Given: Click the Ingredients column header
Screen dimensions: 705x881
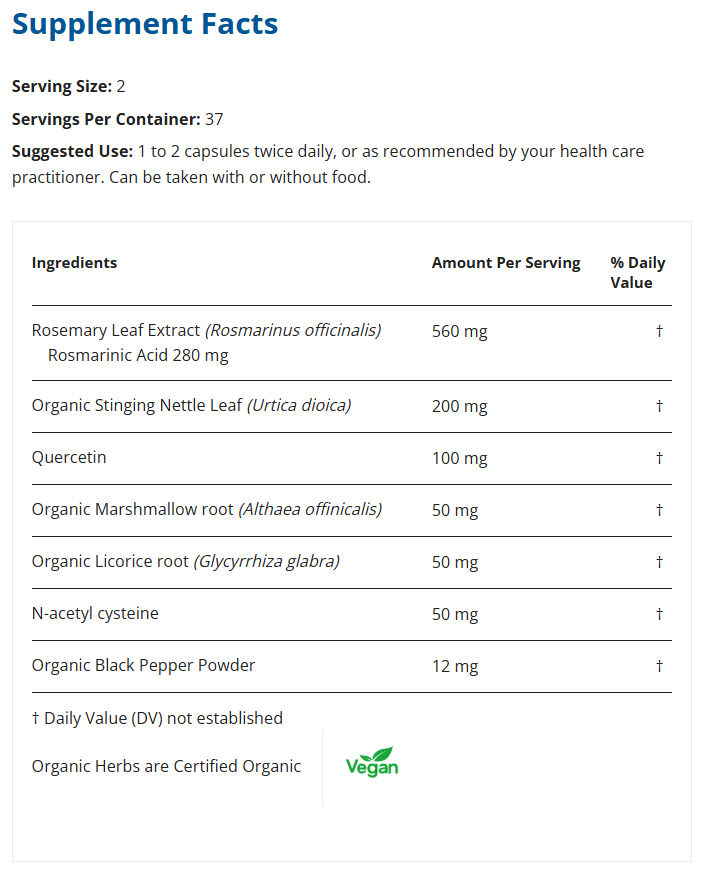Looking at the screenshot, I should (x=74, y=263).
